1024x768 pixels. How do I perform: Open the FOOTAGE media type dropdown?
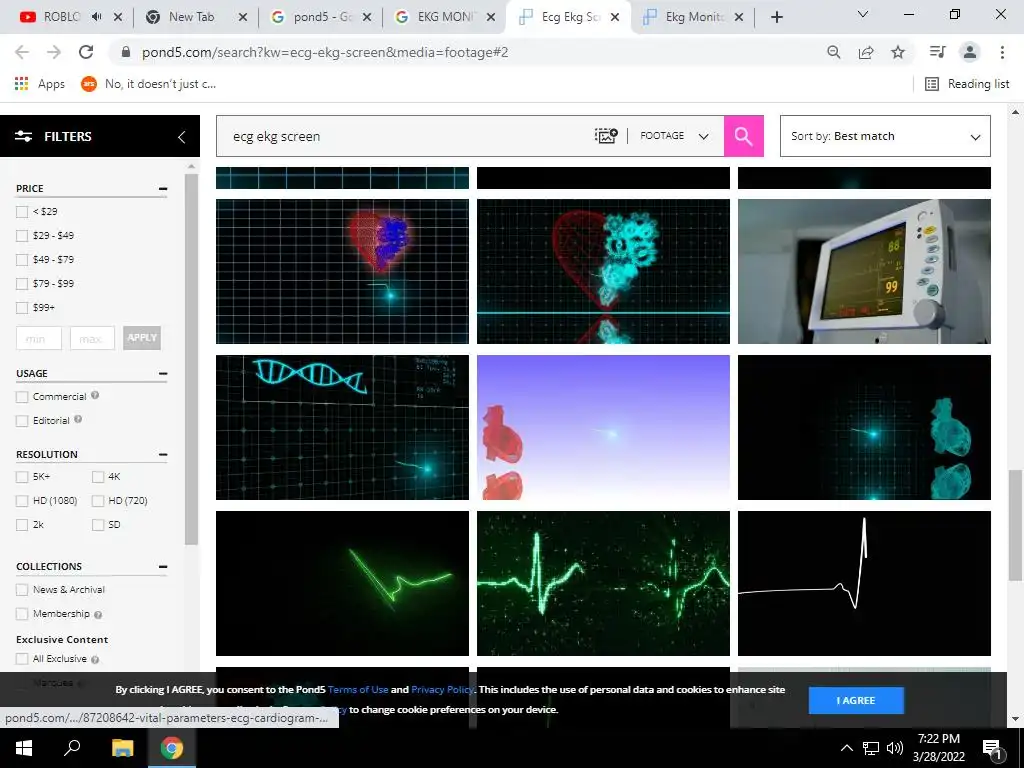pyautogui.click(x=675, y=136)
